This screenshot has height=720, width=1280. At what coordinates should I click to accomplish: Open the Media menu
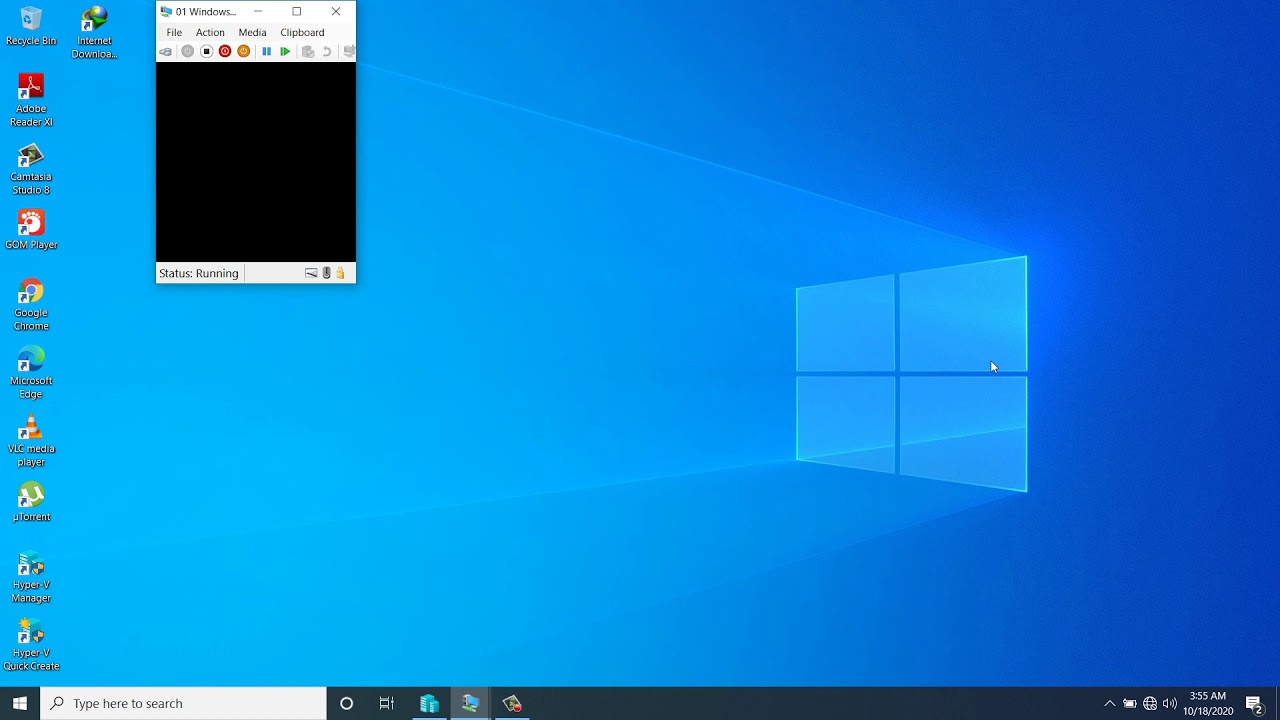[252, 32]
